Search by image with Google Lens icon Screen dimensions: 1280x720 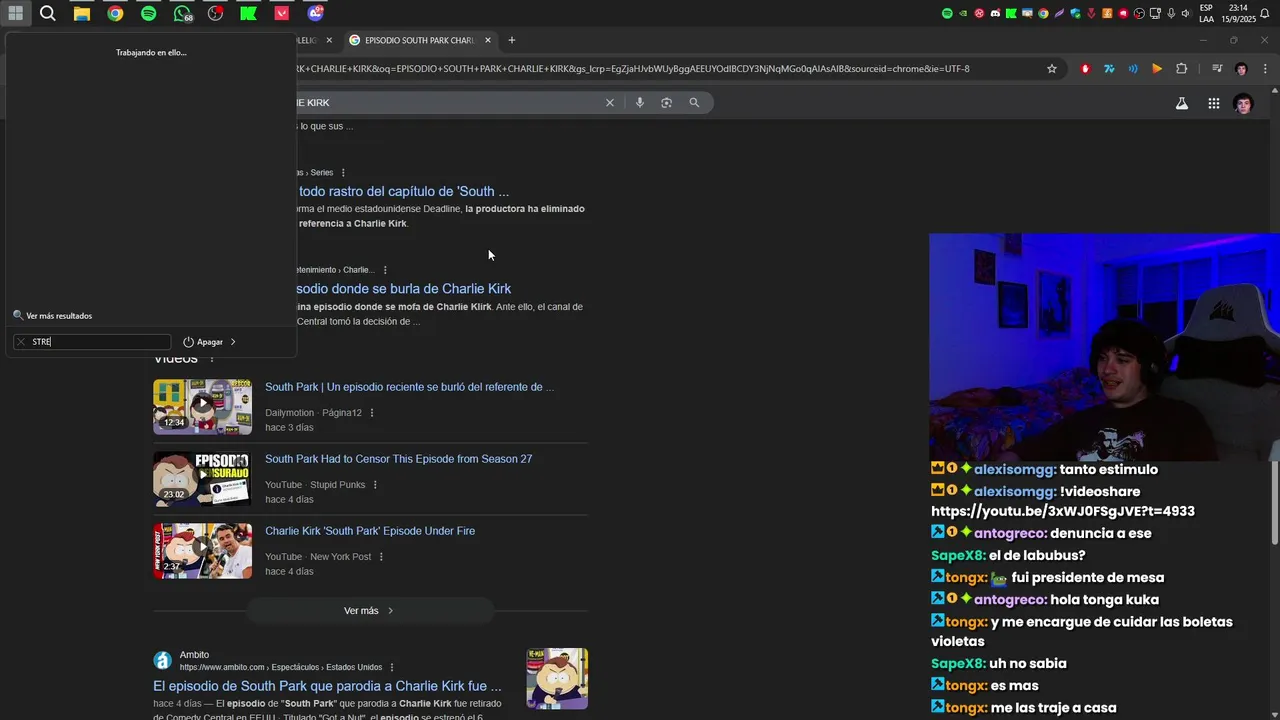(667, 102)
